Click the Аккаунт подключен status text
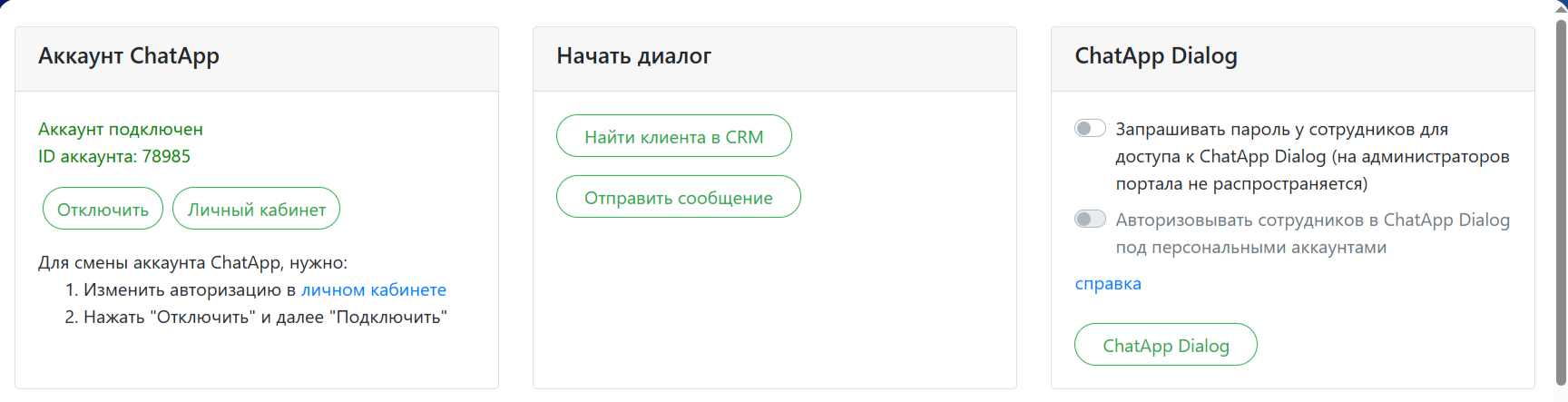The image size is (1568, 402). 121,130
